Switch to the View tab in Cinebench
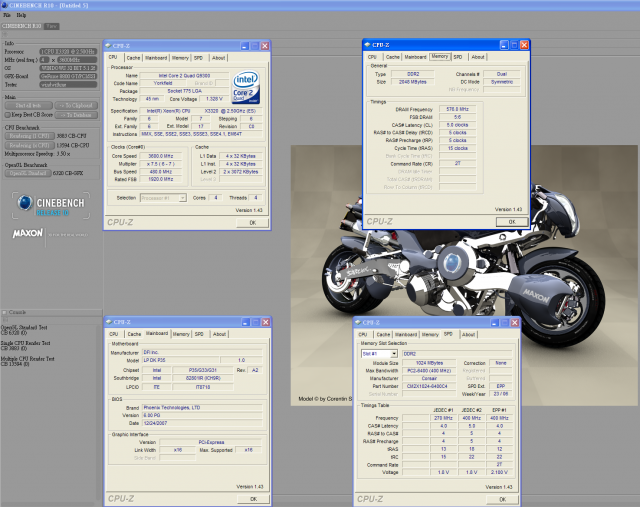 pos(51,26)
